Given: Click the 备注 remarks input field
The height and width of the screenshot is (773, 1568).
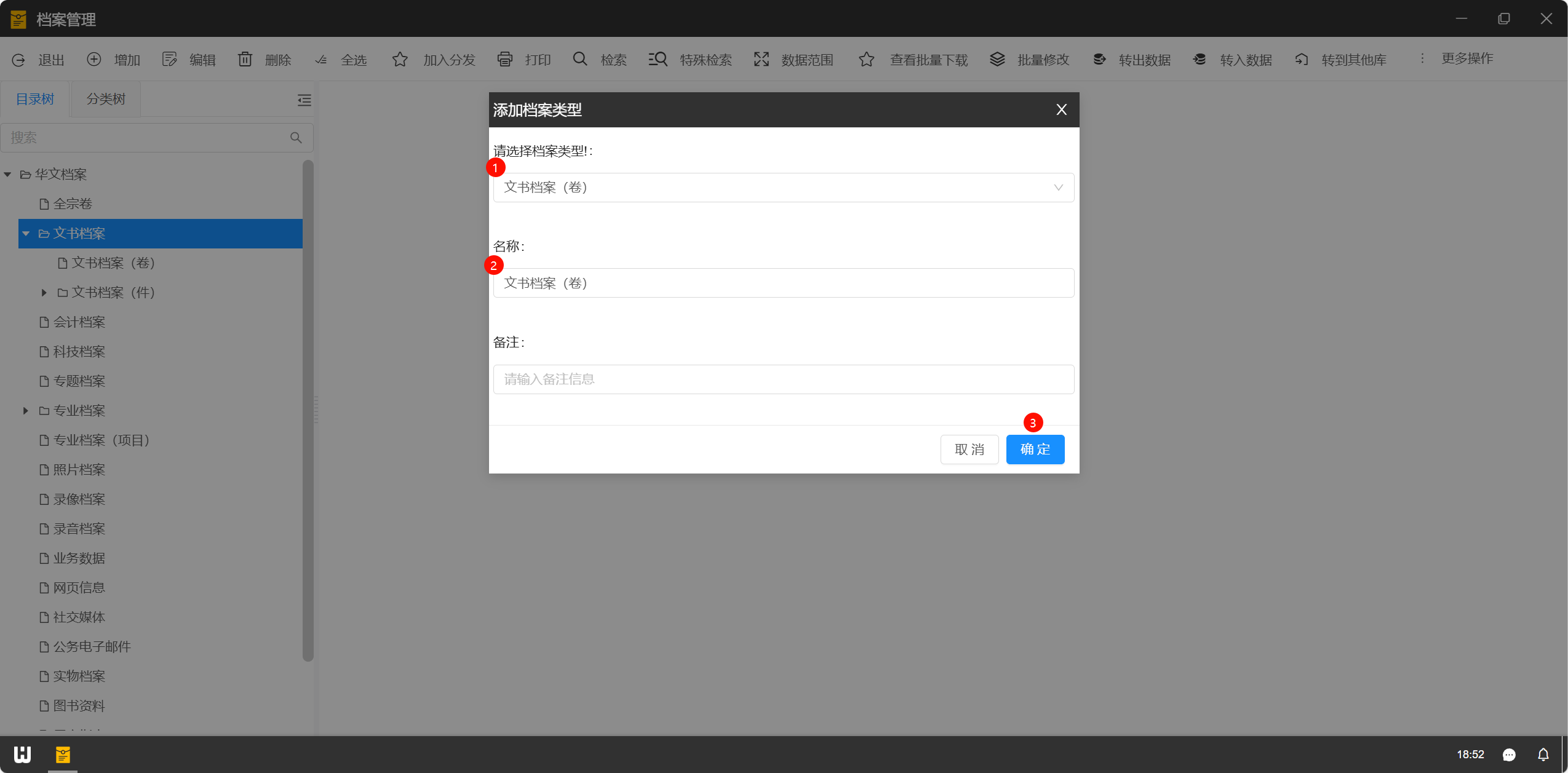Looking at the screenshot, I should 783,379.
